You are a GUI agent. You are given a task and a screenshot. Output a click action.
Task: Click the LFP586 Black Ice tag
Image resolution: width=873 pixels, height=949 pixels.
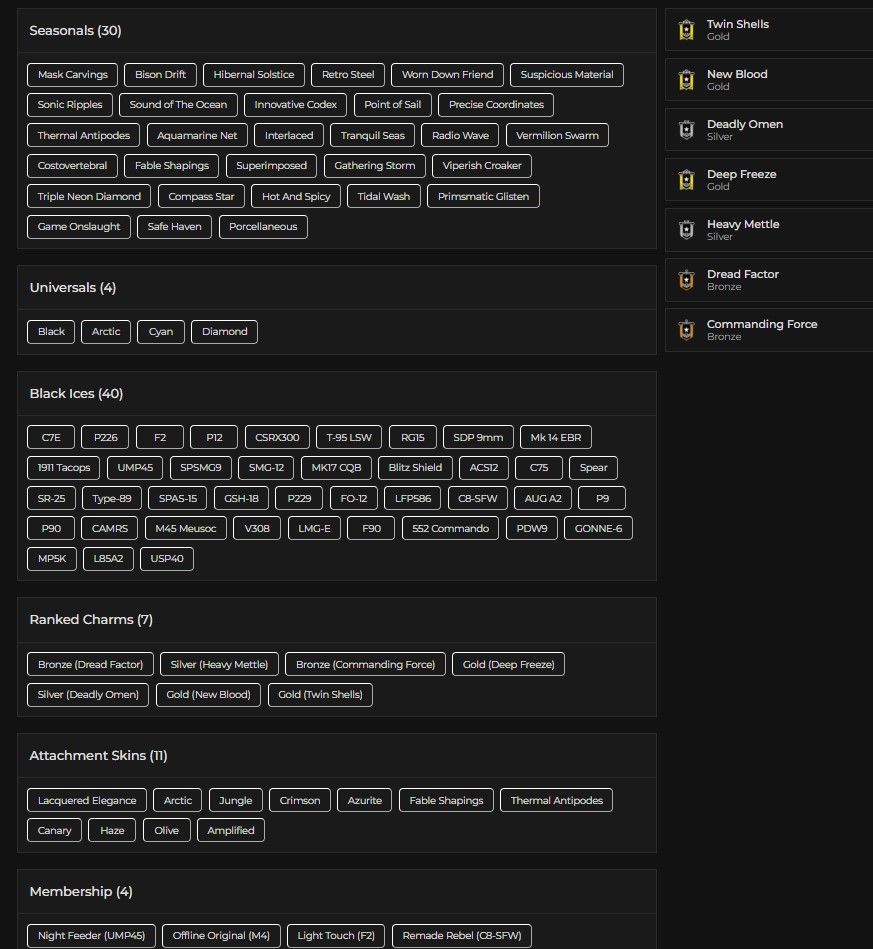tap(412, 498)
